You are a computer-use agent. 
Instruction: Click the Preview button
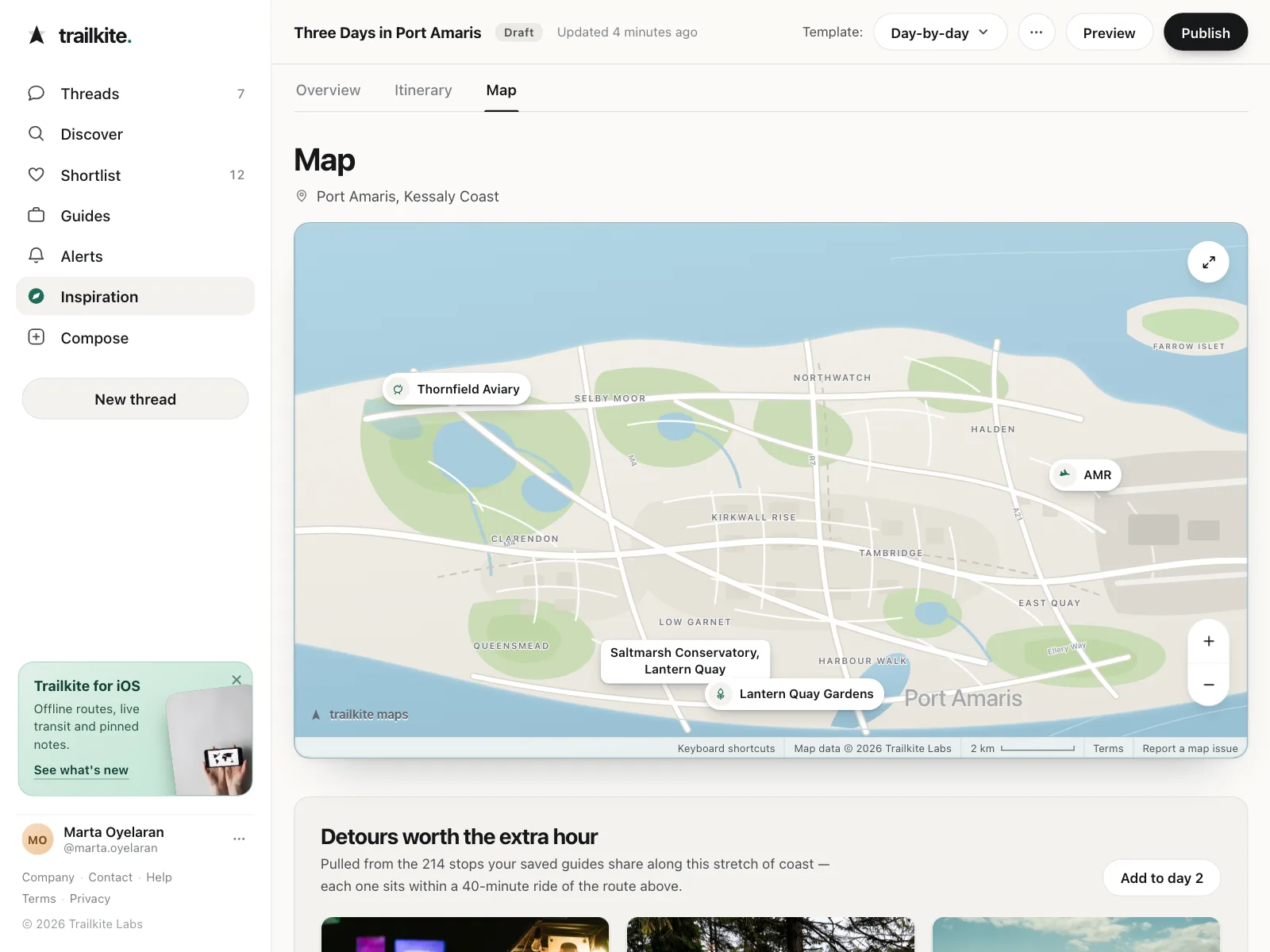tap(1109, 33)
